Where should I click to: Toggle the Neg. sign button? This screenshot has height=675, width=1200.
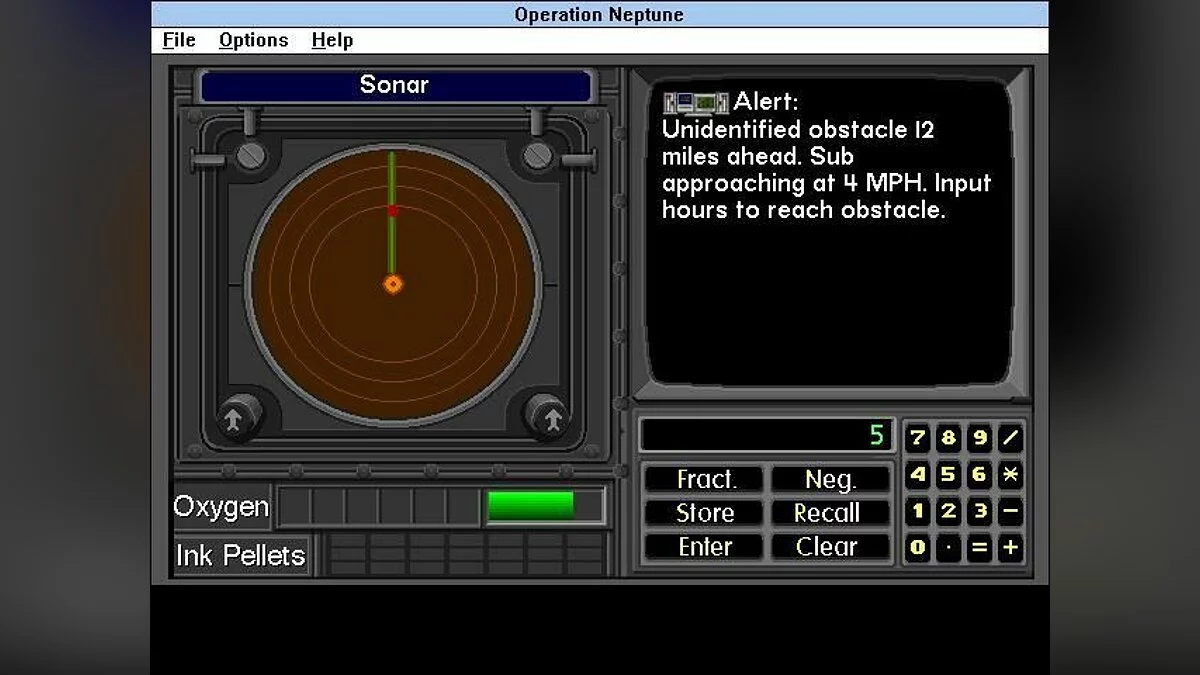point(831,479)
